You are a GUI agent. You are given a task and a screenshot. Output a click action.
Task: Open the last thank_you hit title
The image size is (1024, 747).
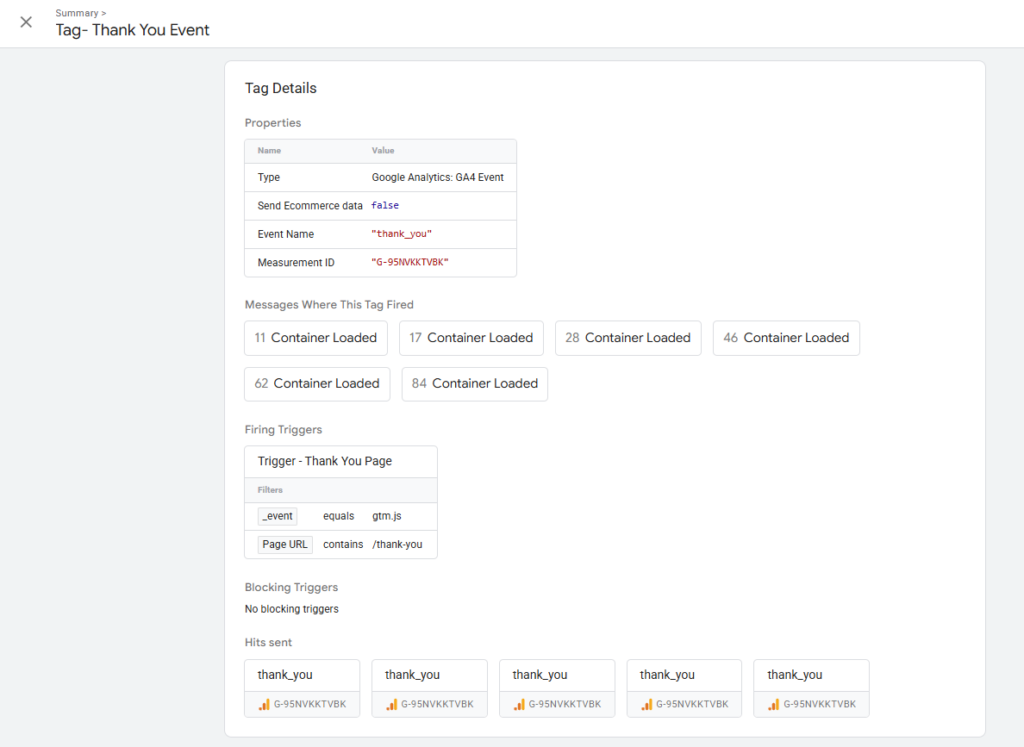795,675
